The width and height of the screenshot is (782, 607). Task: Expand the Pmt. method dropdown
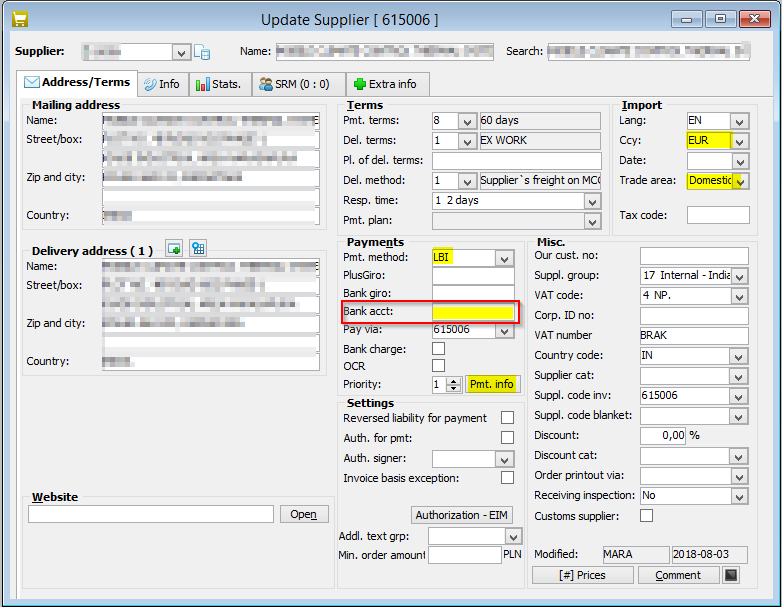coord(504,259)
